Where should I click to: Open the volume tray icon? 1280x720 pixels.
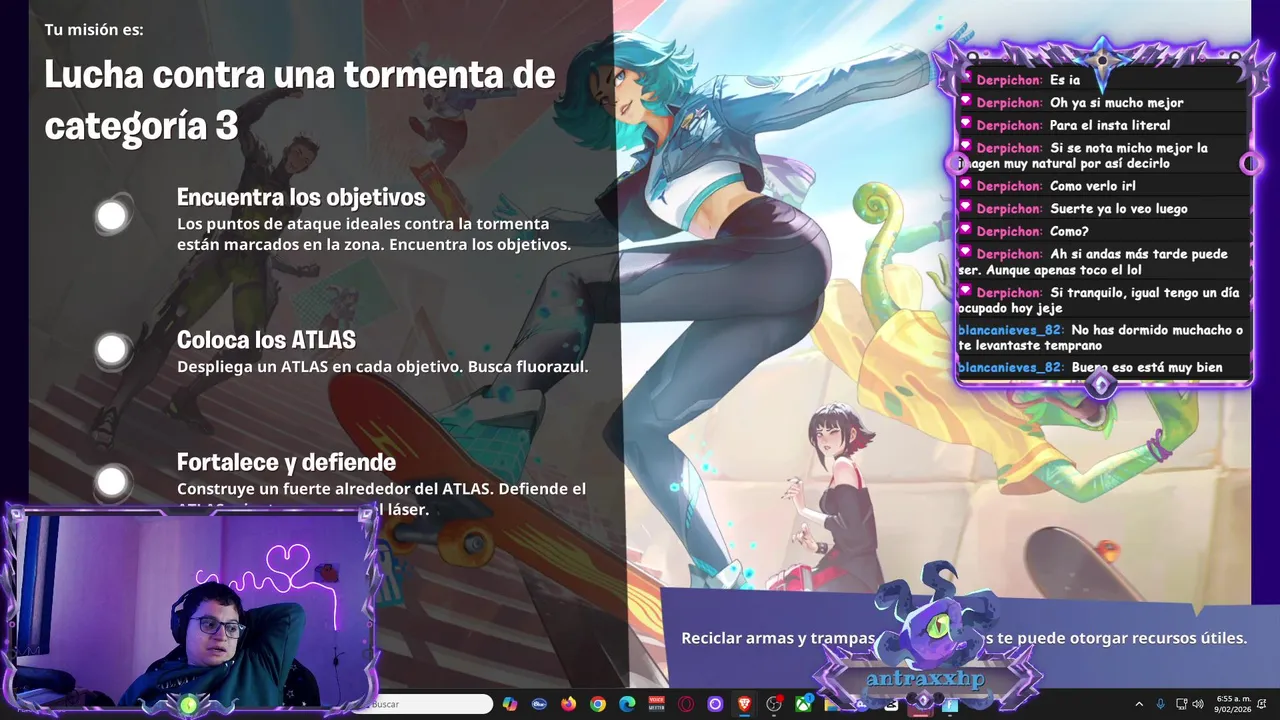1198,704
